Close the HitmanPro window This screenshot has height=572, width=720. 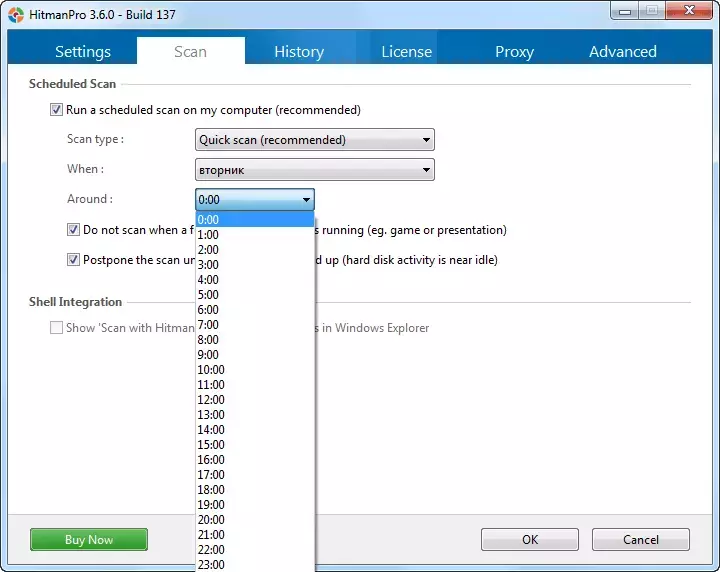coord(689,10)
